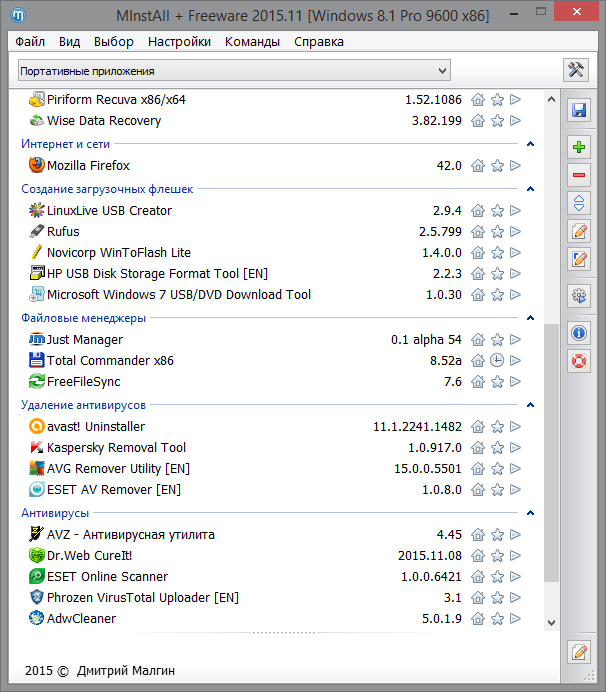Collapse the Создание загрузочных флешек group
The height and width of the screenshot is (692, 606).
pyautogui.click(x=531, y=189)
